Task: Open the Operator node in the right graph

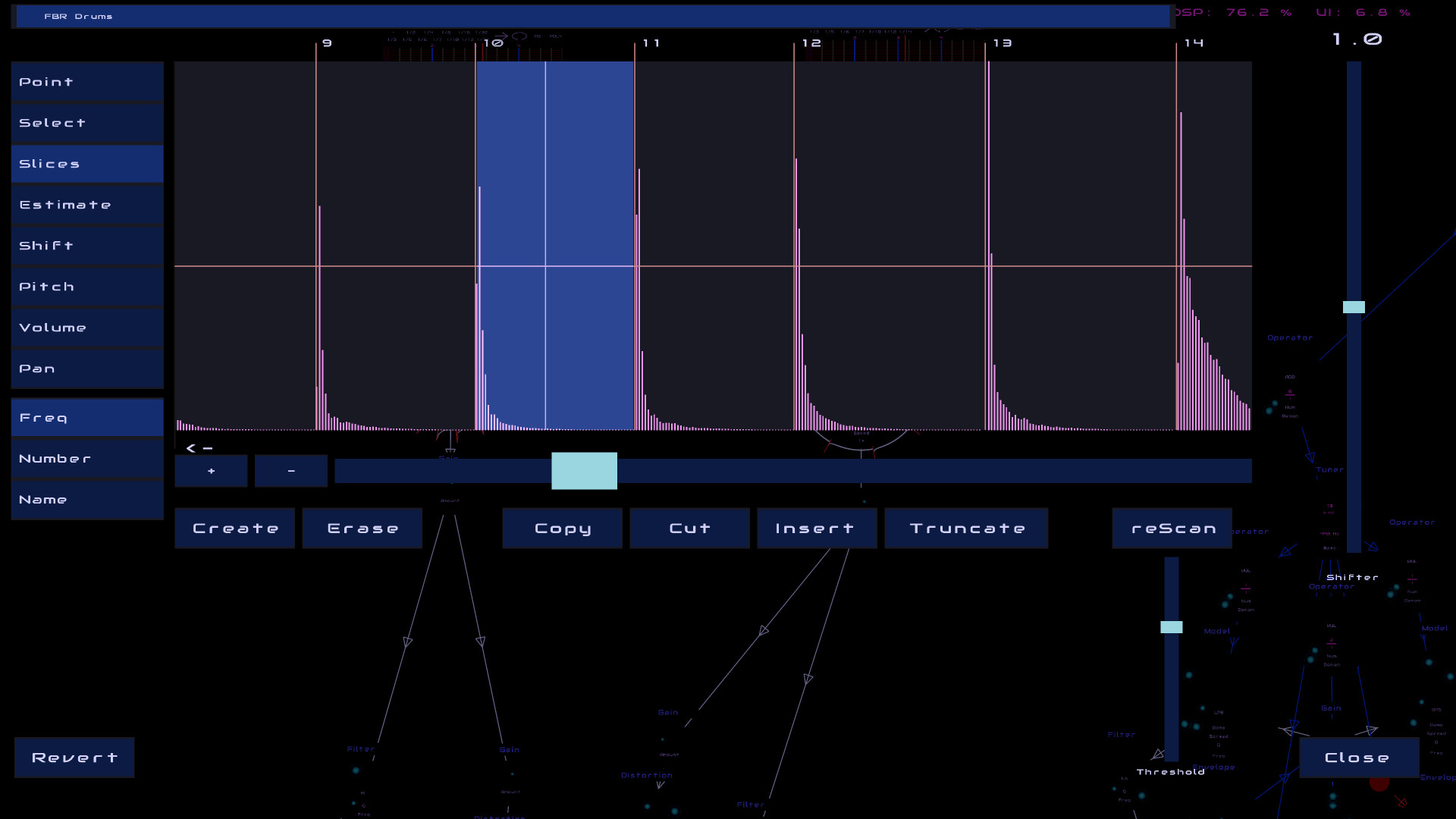Action: [1289, 337]
